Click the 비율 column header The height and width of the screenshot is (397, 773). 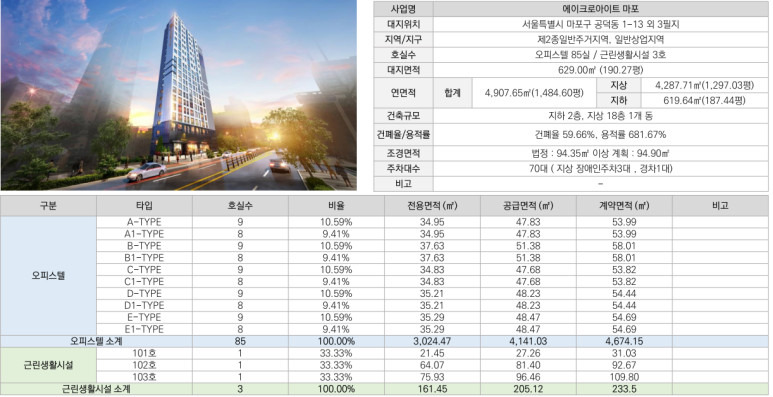[336, 206]
